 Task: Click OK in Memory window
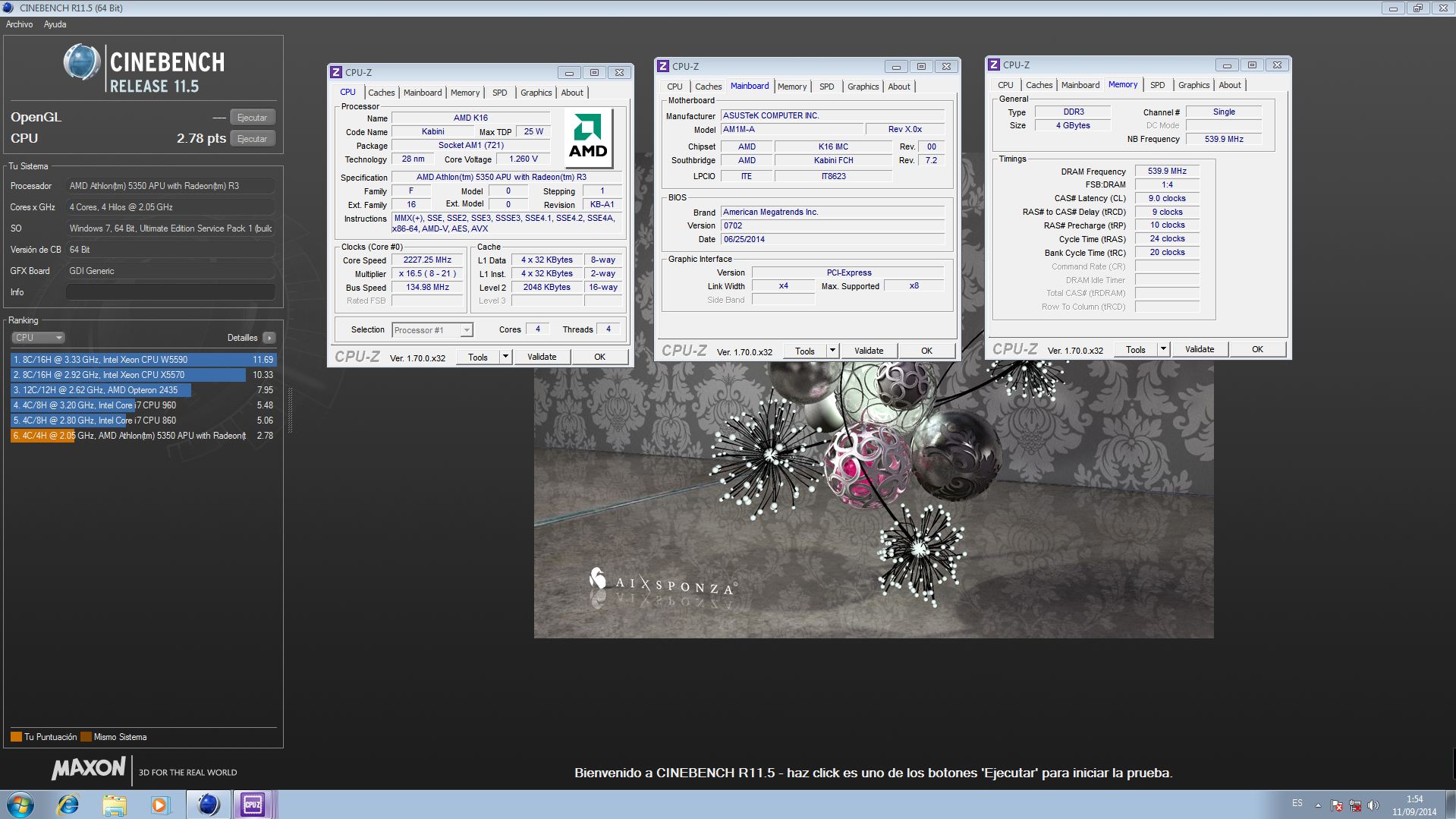tap(1257, 349)
